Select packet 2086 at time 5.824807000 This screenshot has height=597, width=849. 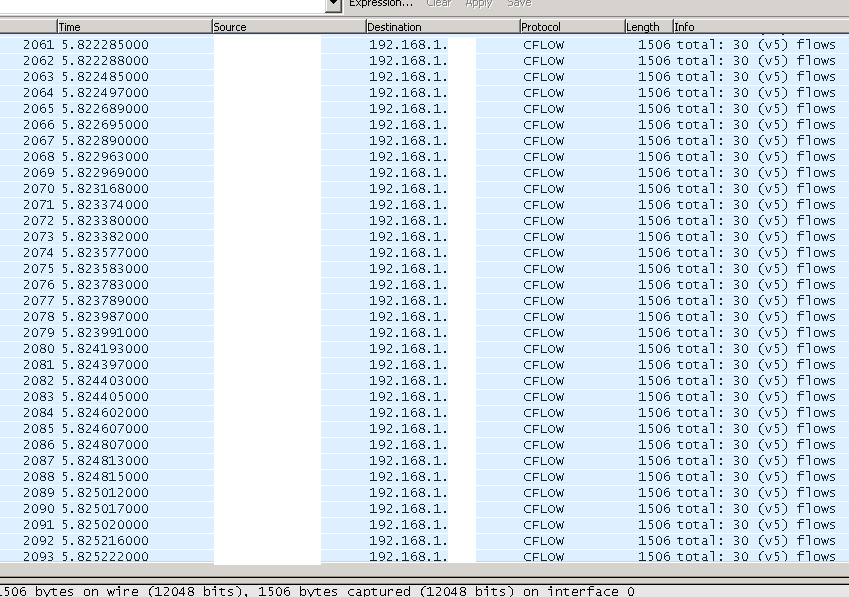[424, 444]
